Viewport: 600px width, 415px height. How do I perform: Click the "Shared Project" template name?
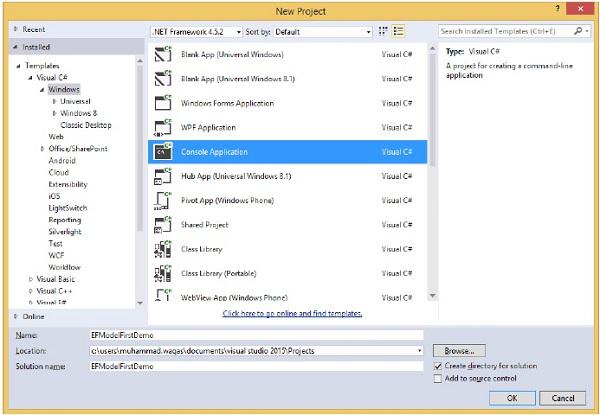click(205, 225)
